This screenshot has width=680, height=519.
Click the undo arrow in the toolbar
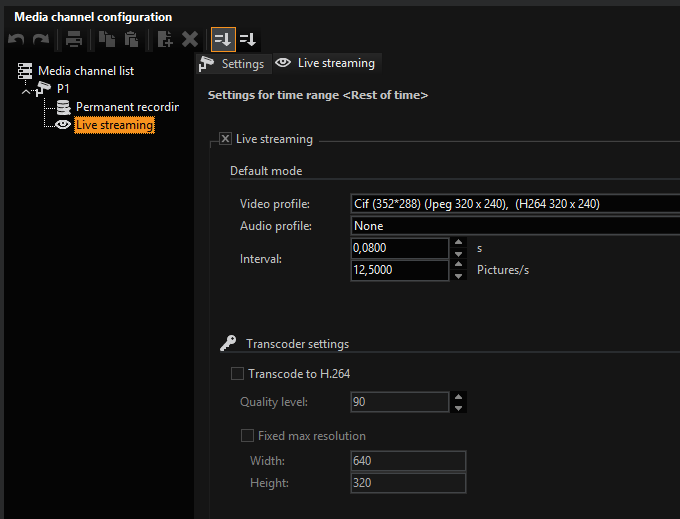tap(16, 40)
